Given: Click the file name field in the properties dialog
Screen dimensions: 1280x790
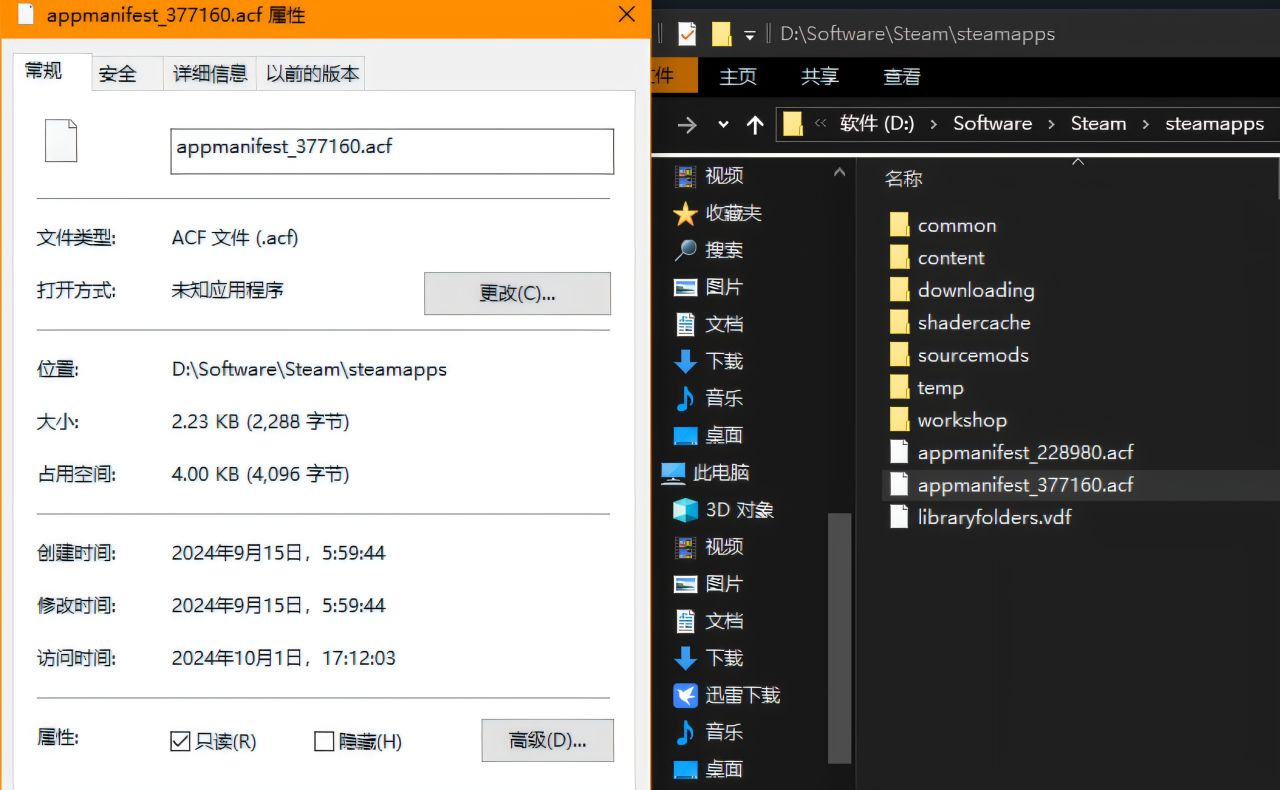Looking at the screenshot, I should pyautogui.click(x=392, y=151).
